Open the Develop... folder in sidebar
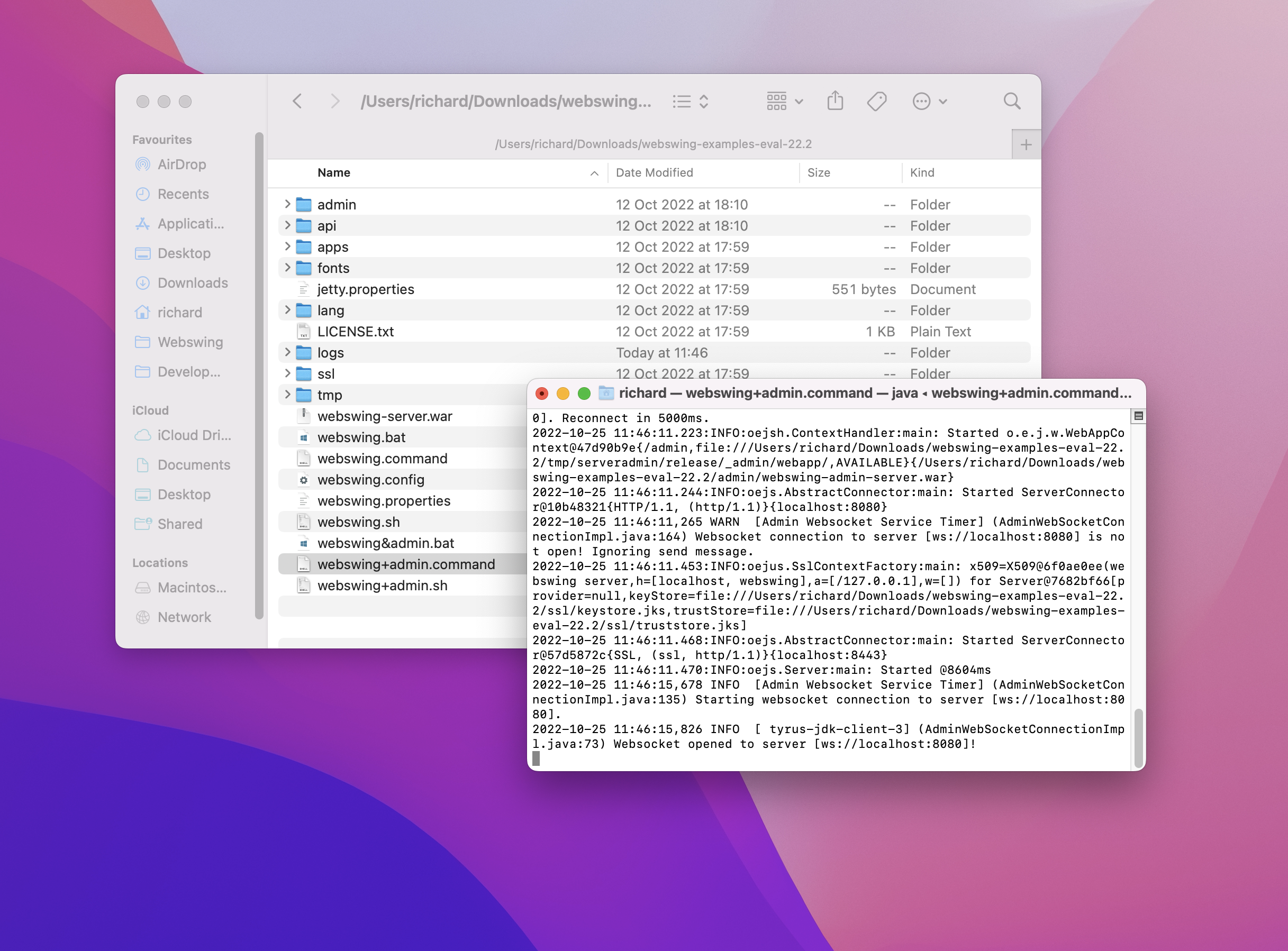This screenshot has width=1288, height=951. (189, 372)
